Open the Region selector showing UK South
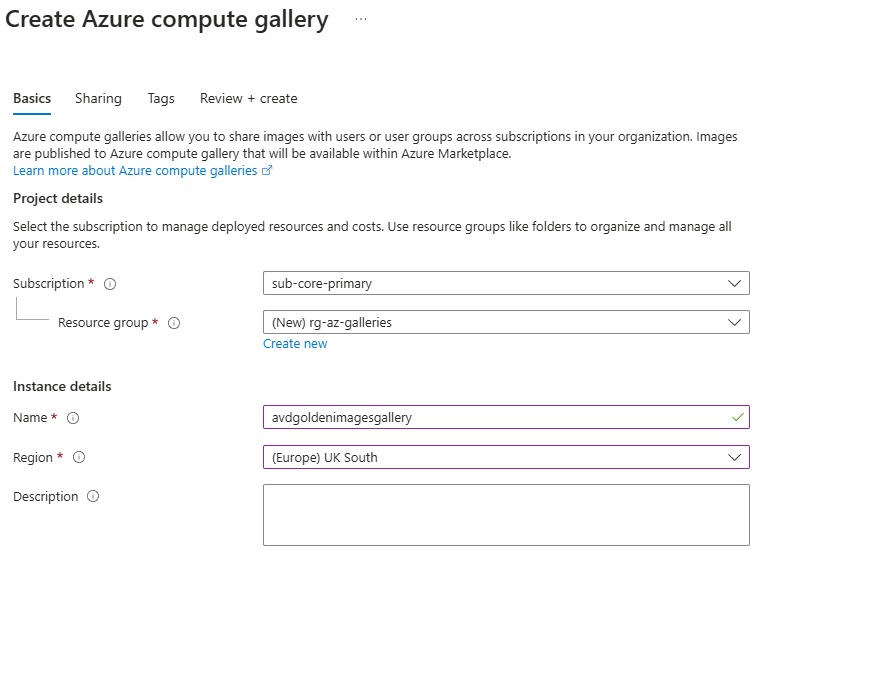 tap(733, 457)
